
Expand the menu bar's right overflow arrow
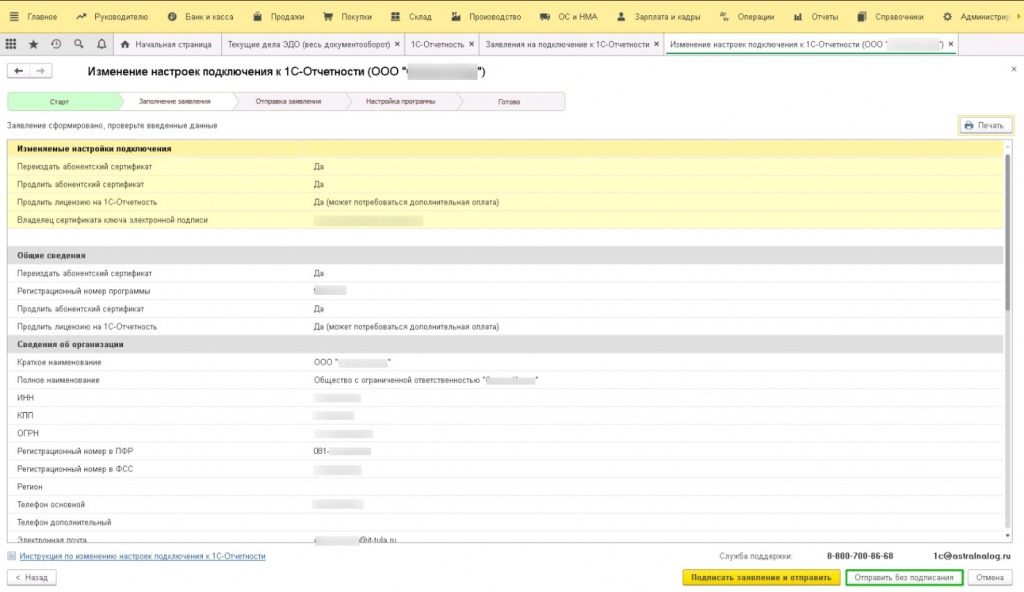tap(1018, 16)
